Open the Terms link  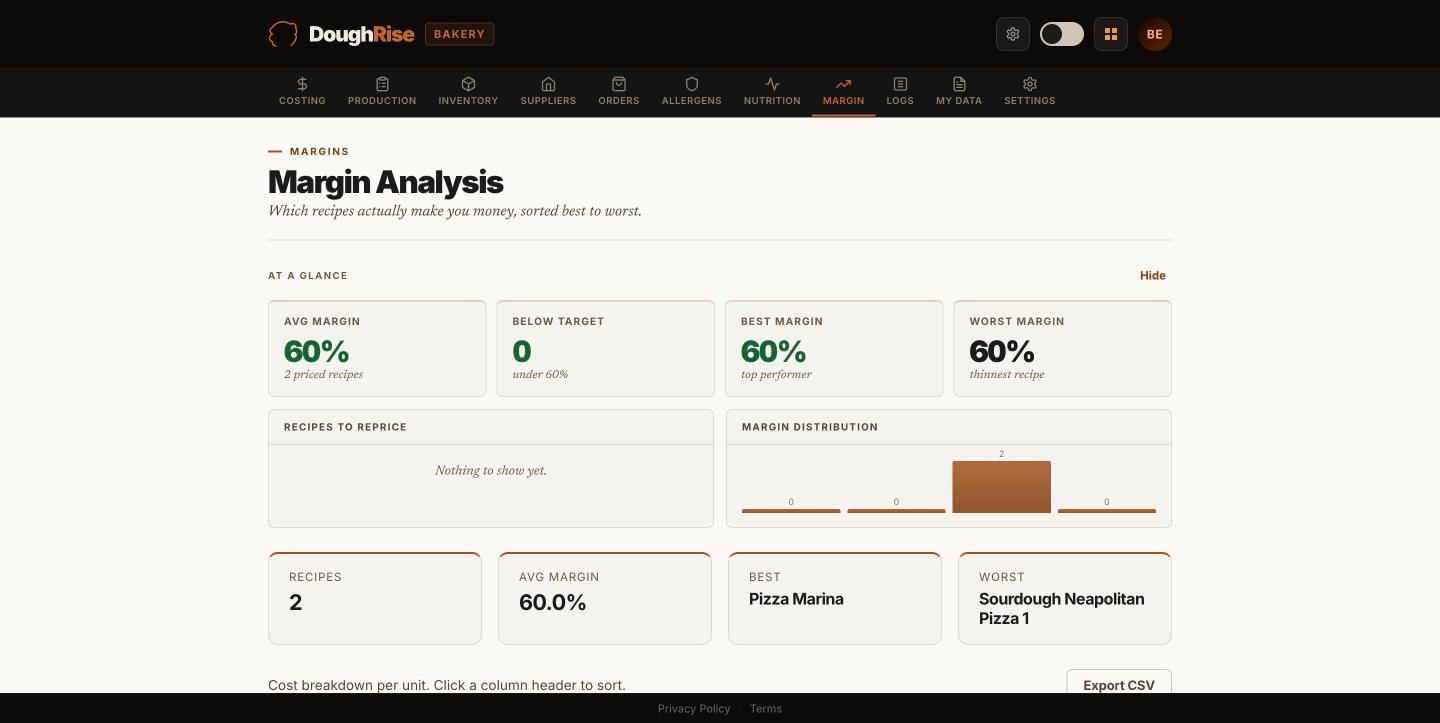766,708
